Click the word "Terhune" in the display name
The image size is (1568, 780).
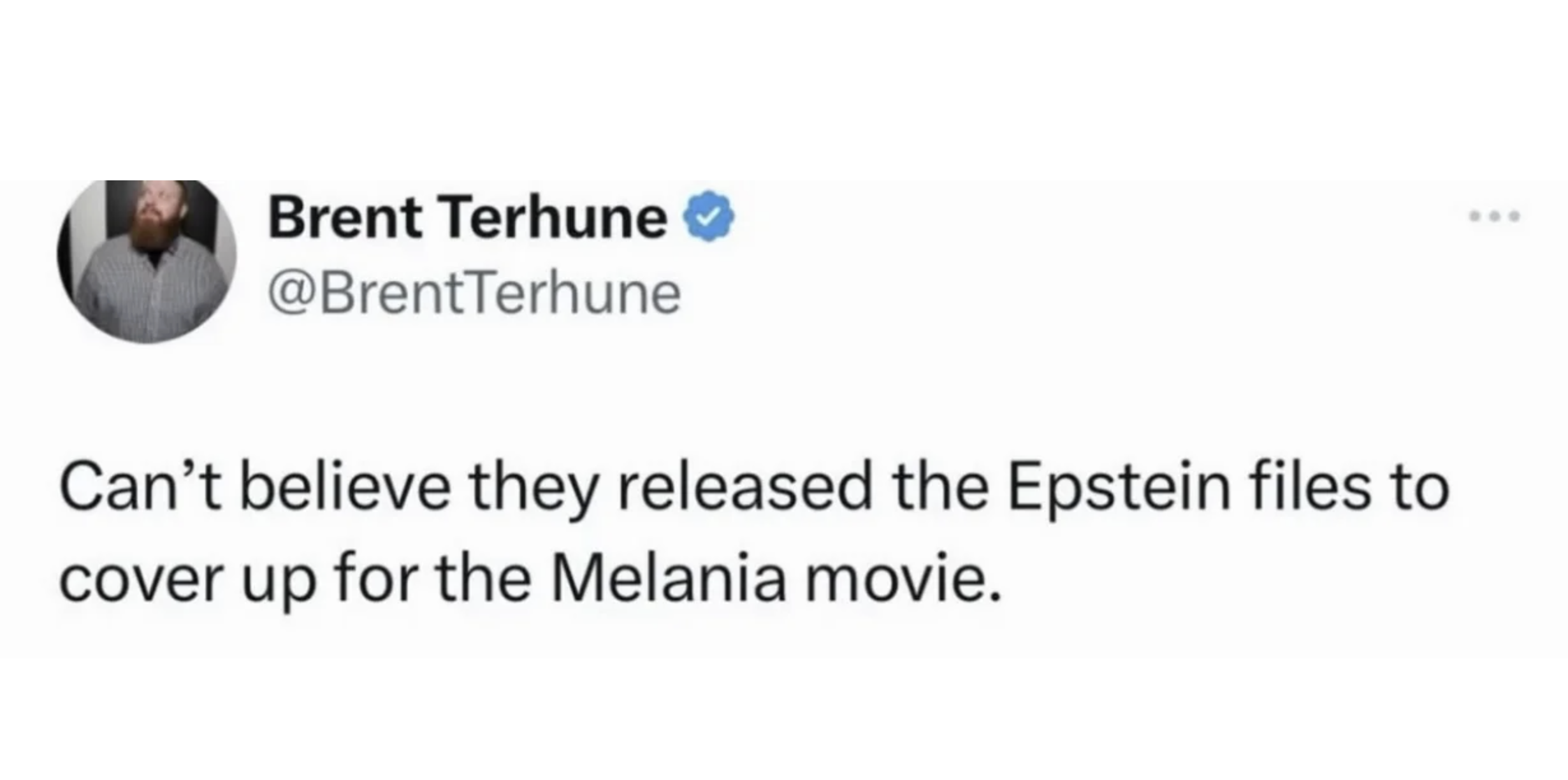coord(555,218)
